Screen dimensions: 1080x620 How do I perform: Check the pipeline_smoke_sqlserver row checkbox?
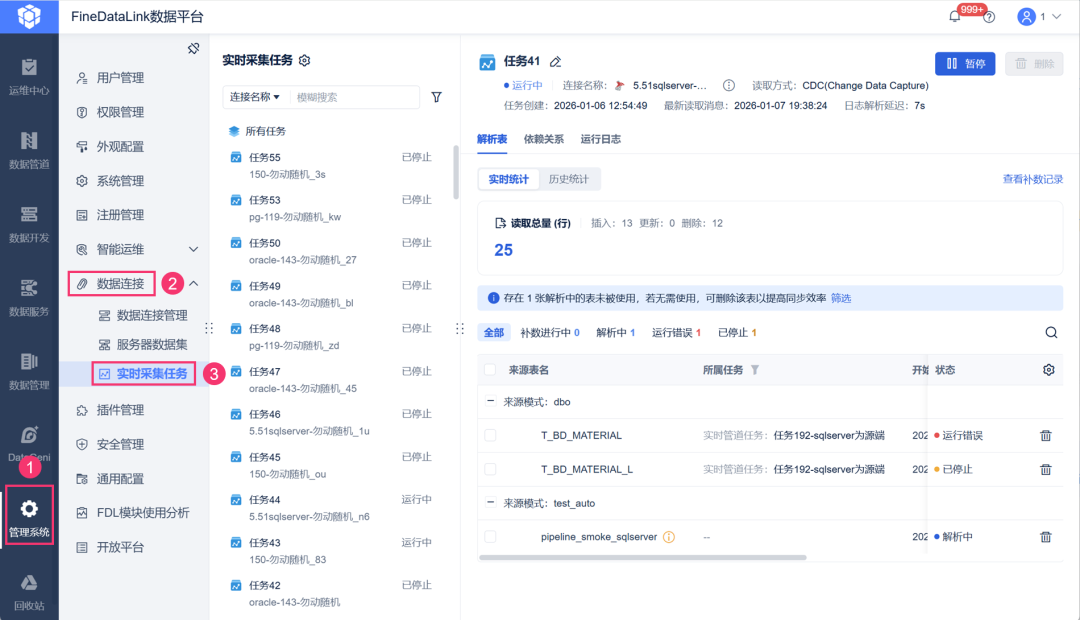pos(490,537)
